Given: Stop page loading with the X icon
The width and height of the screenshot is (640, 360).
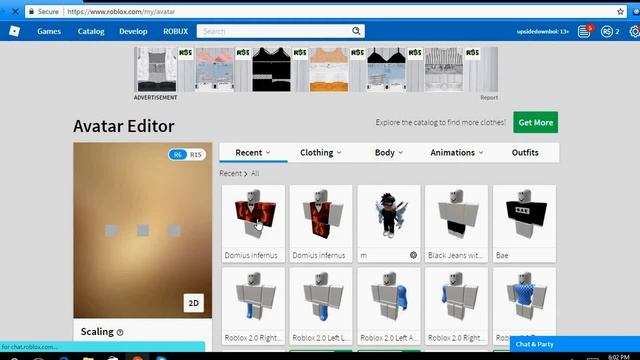Looking at the screenshot, I should pos(16,11).
